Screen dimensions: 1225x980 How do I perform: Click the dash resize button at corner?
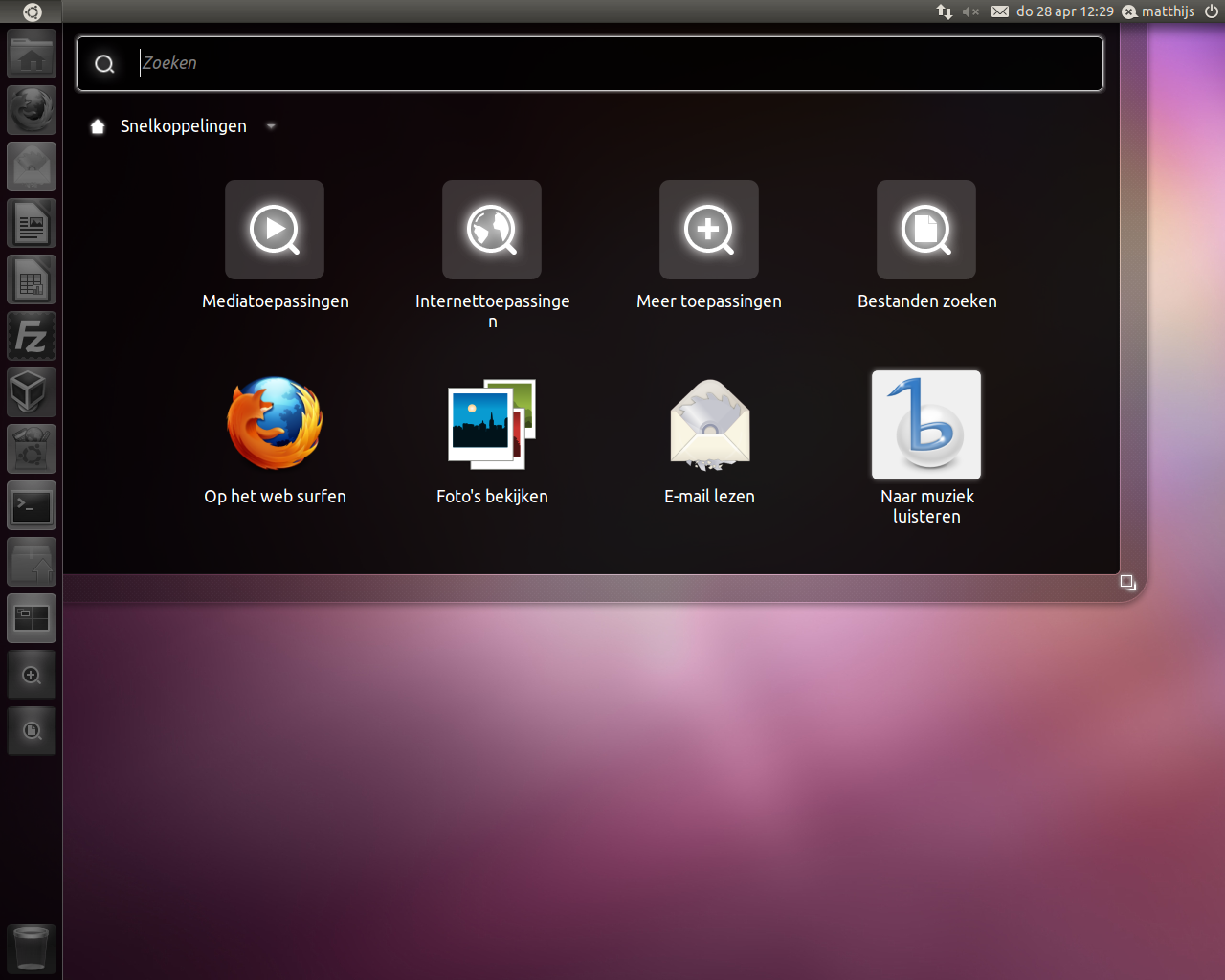click(1127, 582)
